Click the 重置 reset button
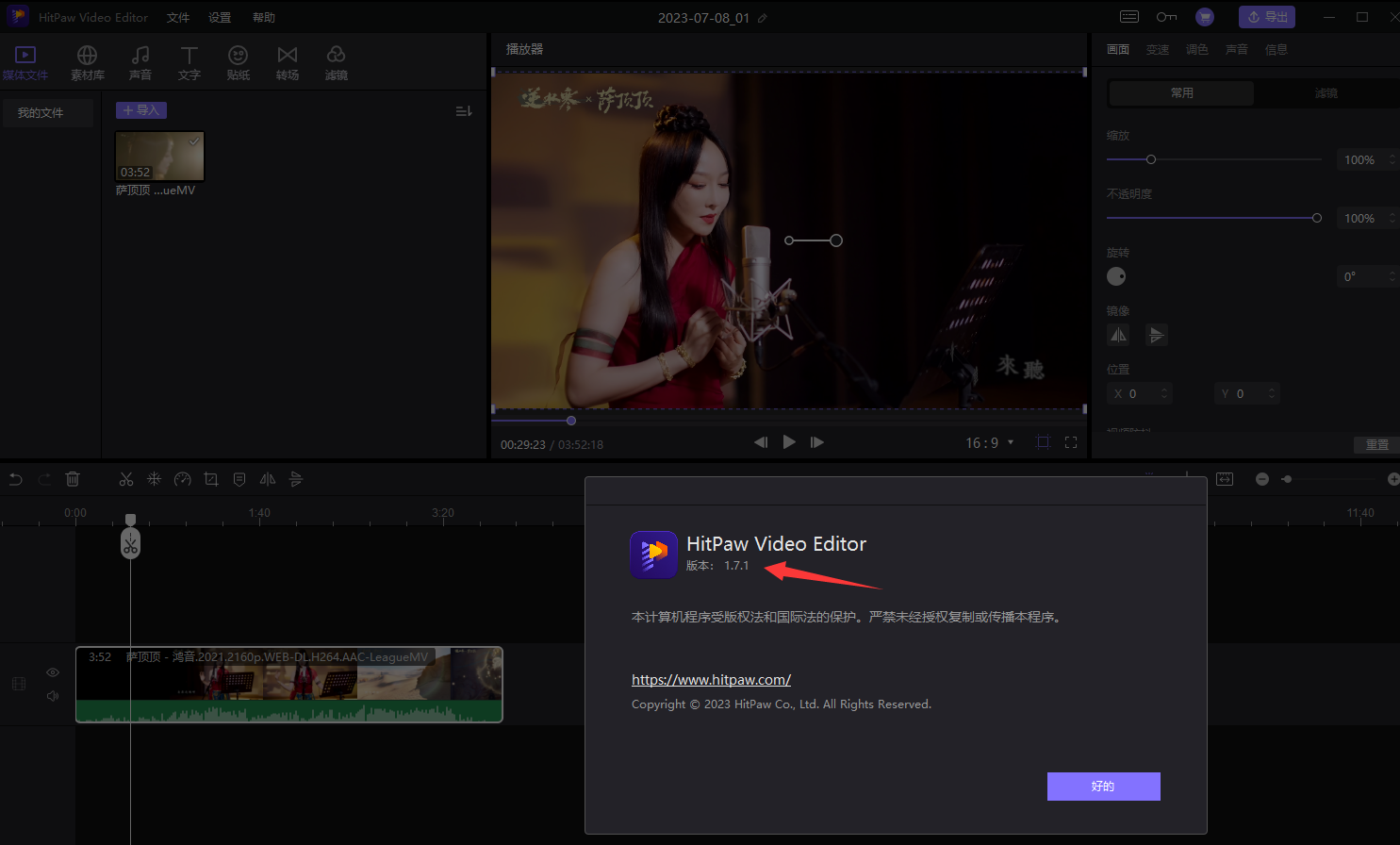Image resolution: width=1400 pixels, height=845 pixels. tap(1377, 444)
